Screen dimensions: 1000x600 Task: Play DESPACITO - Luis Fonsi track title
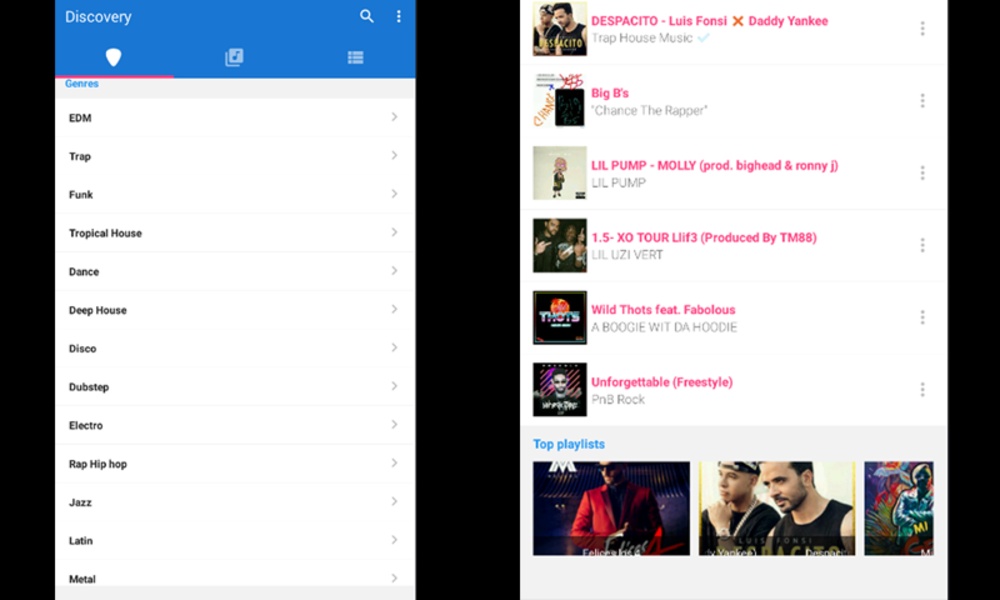709,21
